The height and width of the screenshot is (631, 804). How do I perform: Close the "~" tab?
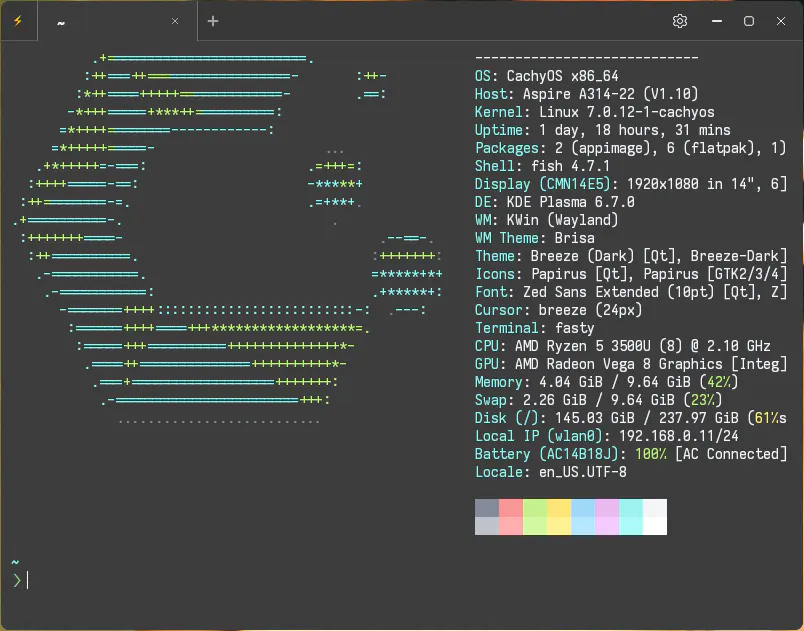coord(175,21)
